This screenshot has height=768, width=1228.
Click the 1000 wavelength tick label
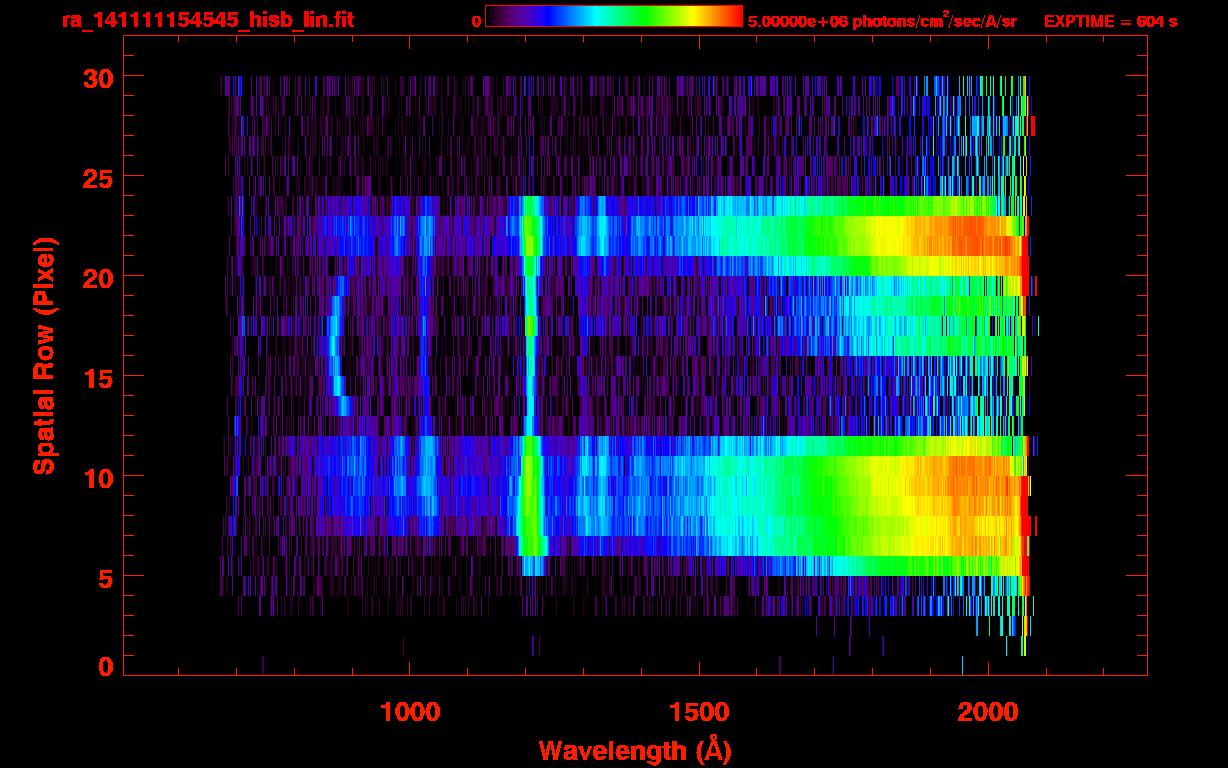coord(410,712)
